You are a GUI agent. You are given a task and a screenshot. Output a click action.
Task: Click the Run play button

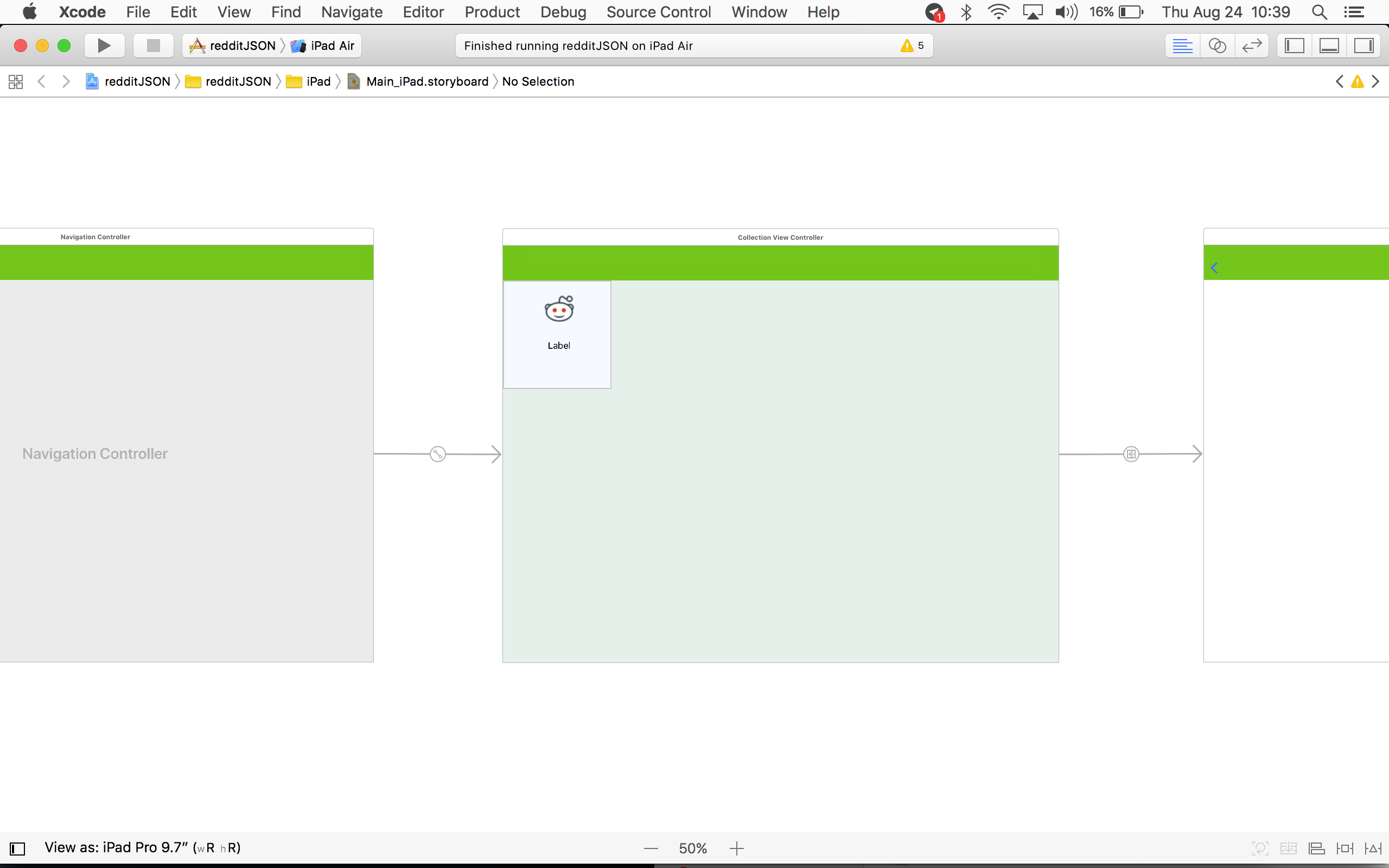[104, 46]
